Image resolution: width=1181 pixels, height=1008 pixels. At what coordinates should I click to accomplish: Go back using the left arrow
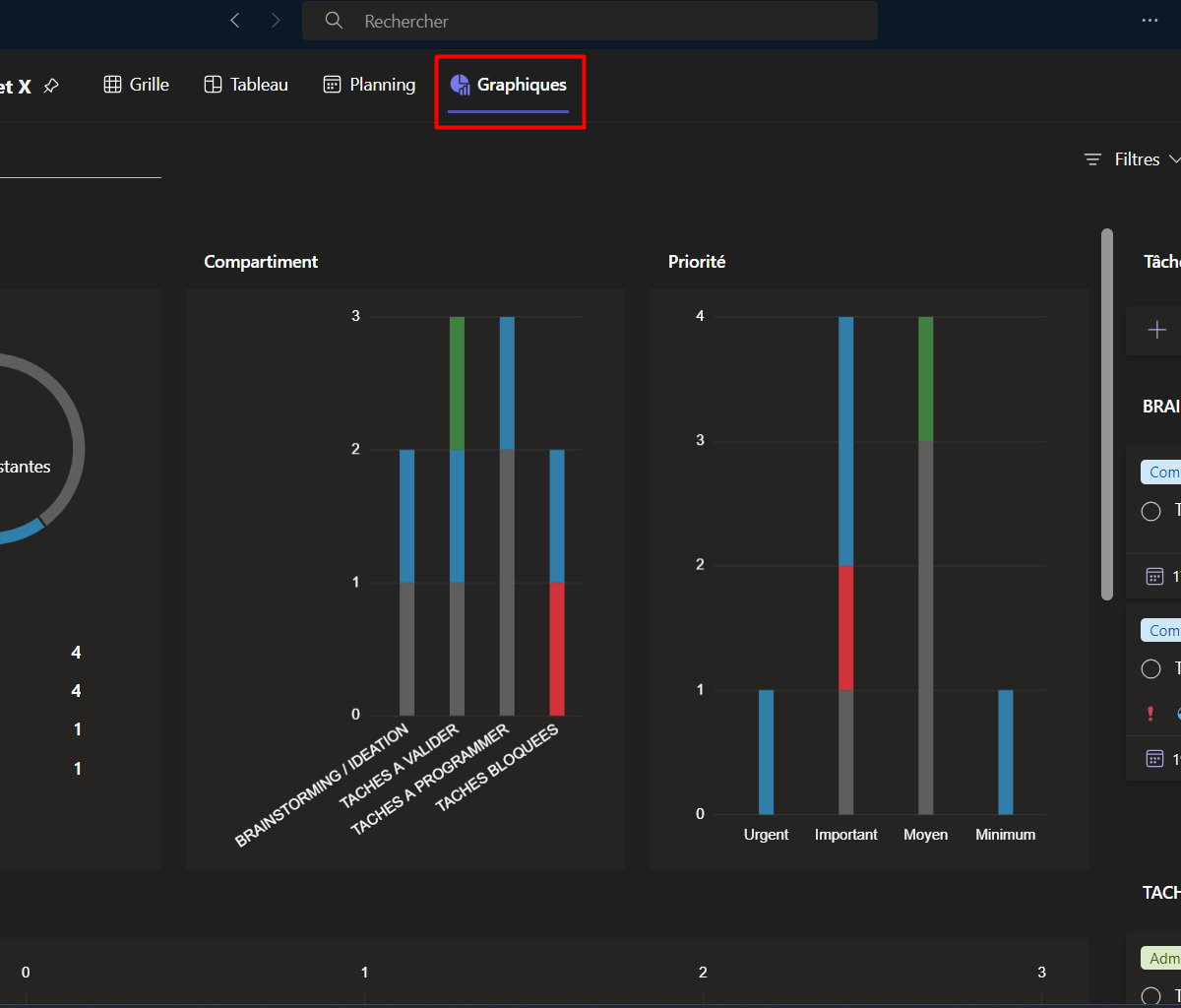(x=235, y=21)
